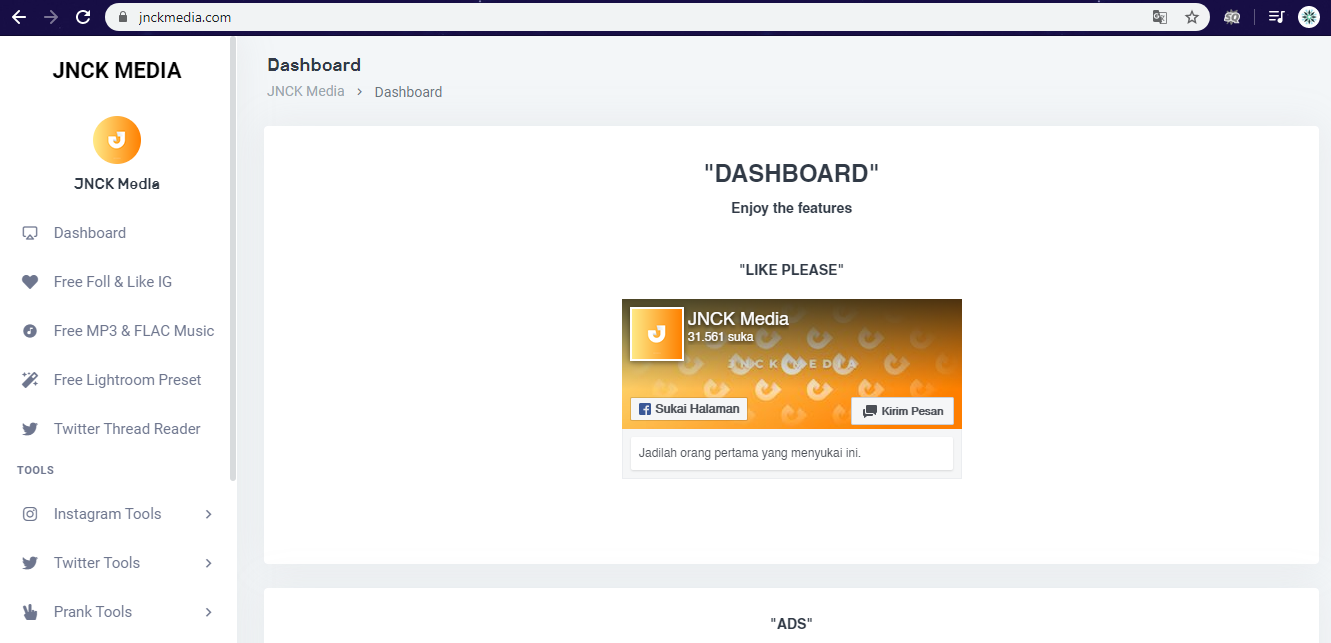Click the "Enjoy the features" text
1331x643 pixels.
click(791, 208)
